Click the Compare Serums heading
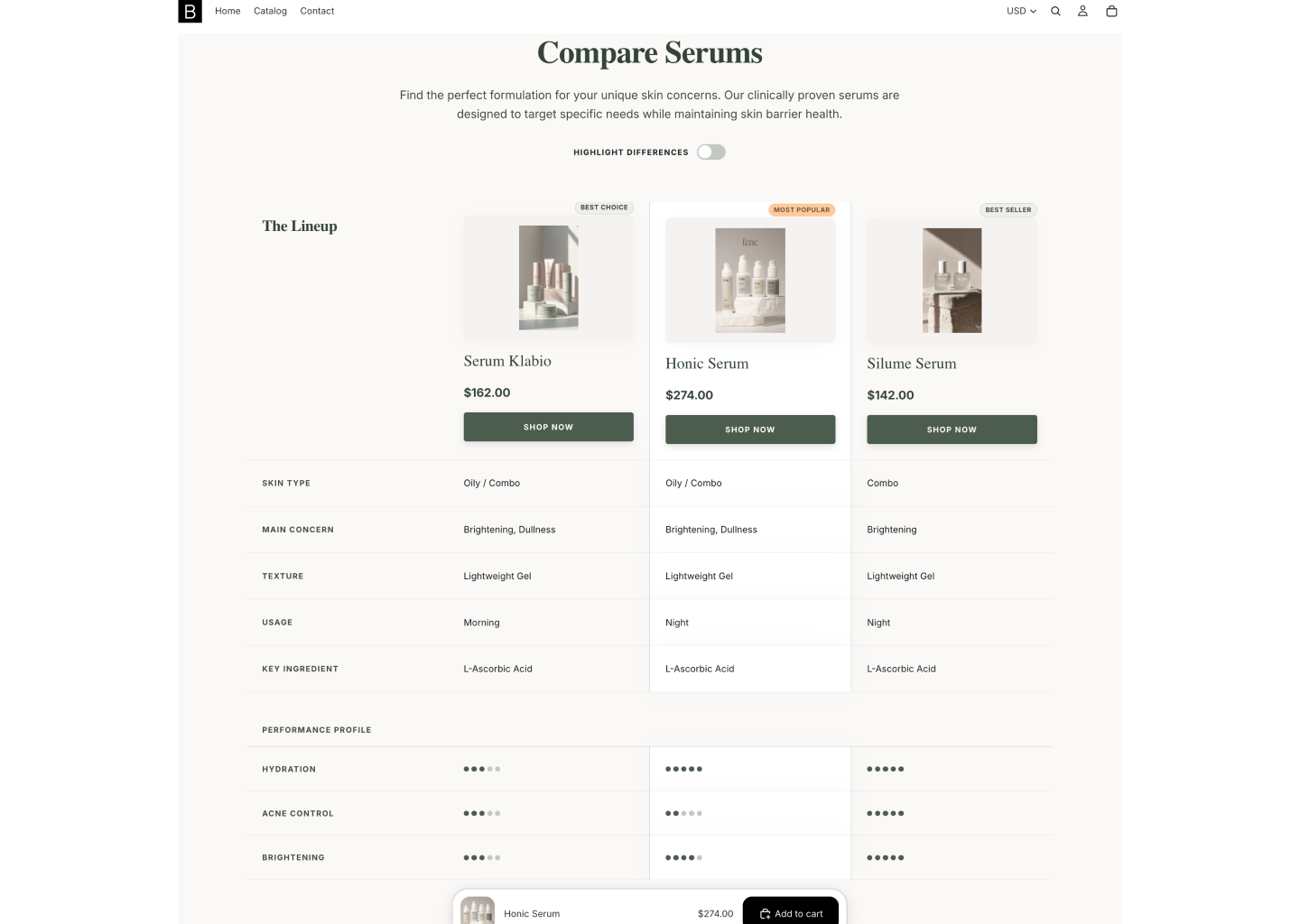This screenshot has height=924, width=1300. 649,53
